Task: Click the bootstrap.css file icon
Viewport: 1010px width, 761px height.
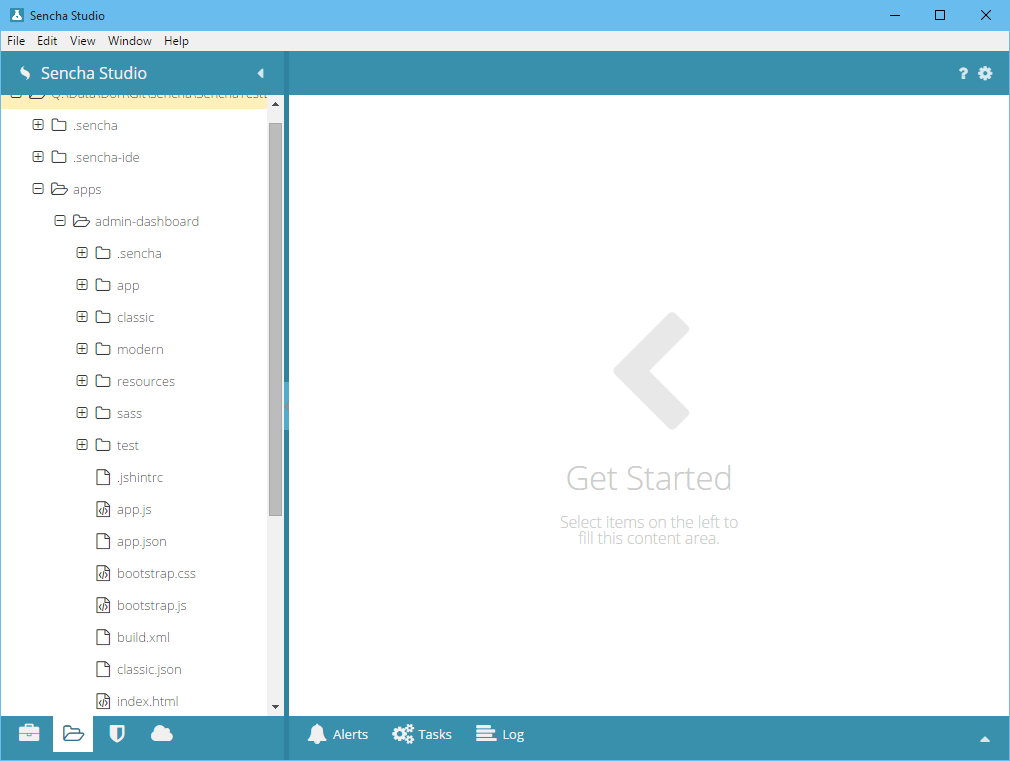Action: (x=103, y=573)
